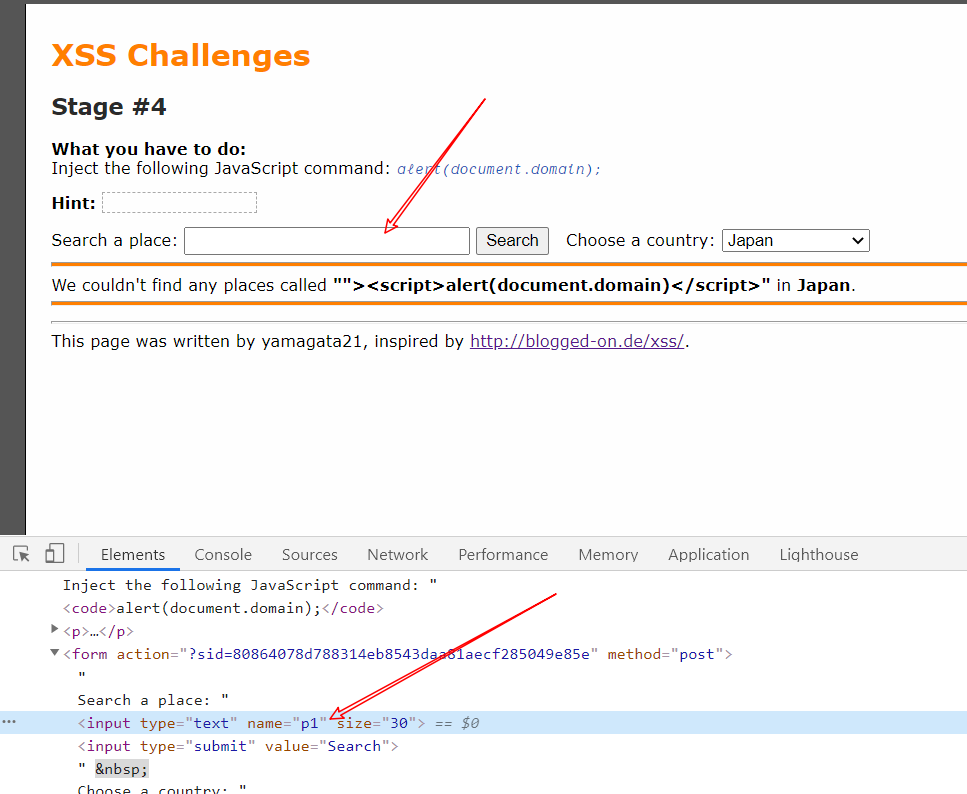Click the "What you have to do:" label
Screen dimensions: 967x794
[x=149, y=149]
